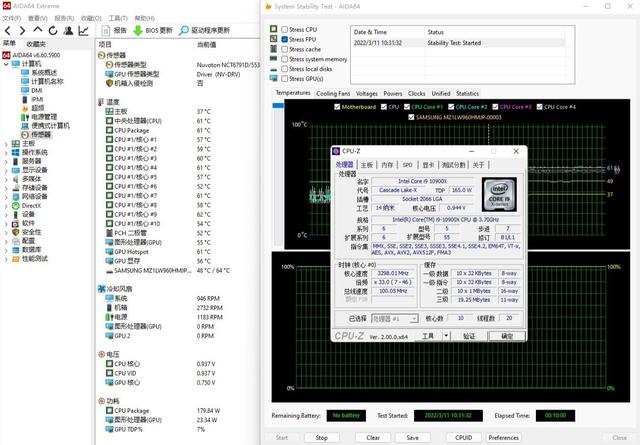640x445 pixels.
Task: Open the 工具 dropdown arrow in CPU-Z
Action: click(x=446, y=336)
